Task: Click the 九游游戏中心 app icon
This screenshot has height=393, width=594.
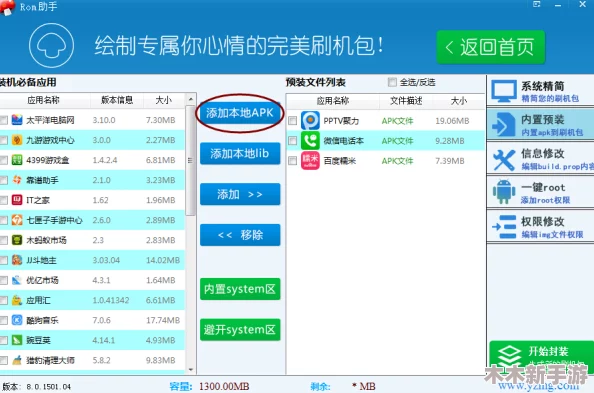Action: [x=17, y=140]
